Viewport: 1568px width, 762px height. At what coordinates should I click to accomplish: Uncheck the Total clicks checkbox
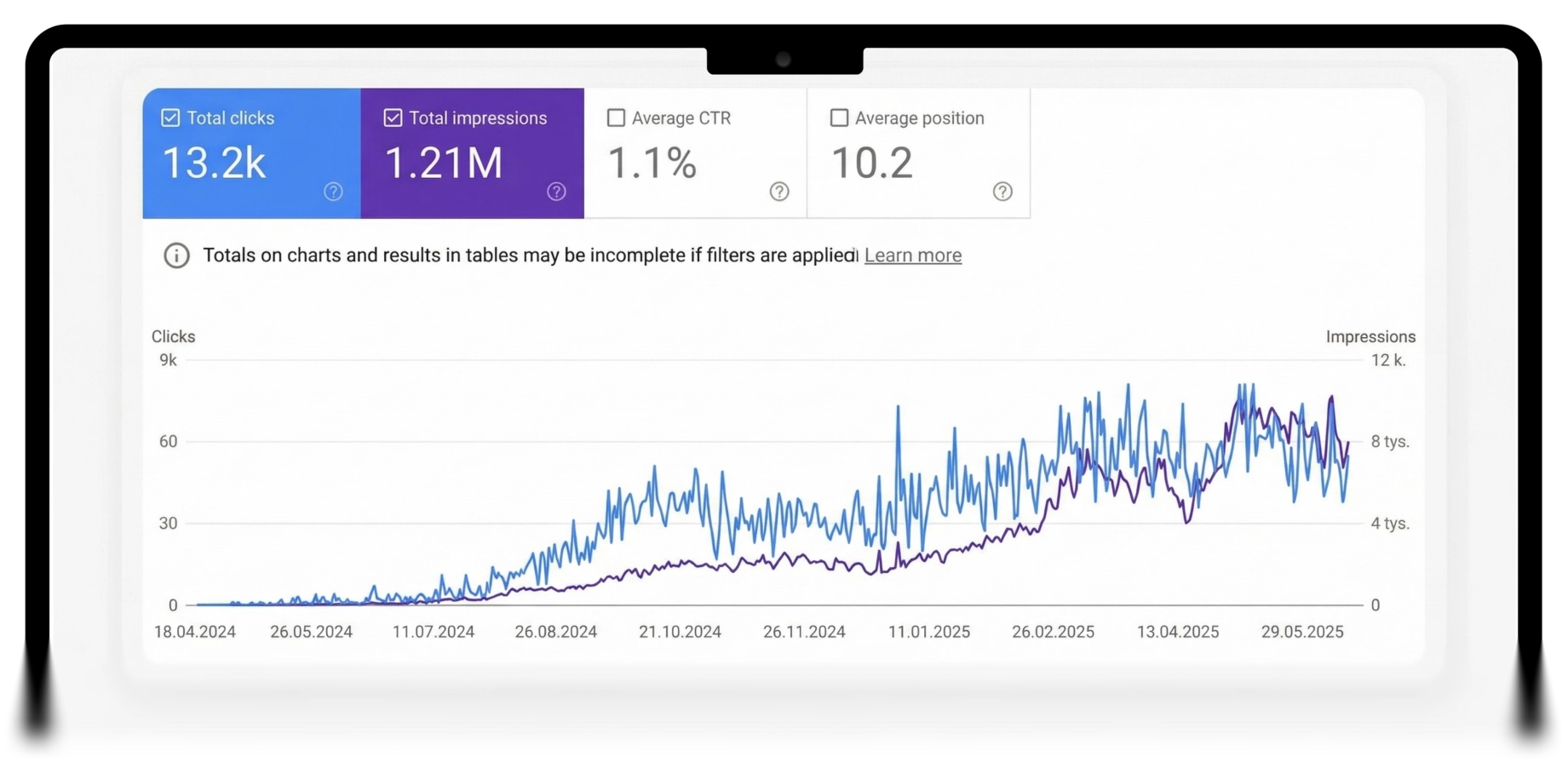point(170,117)
